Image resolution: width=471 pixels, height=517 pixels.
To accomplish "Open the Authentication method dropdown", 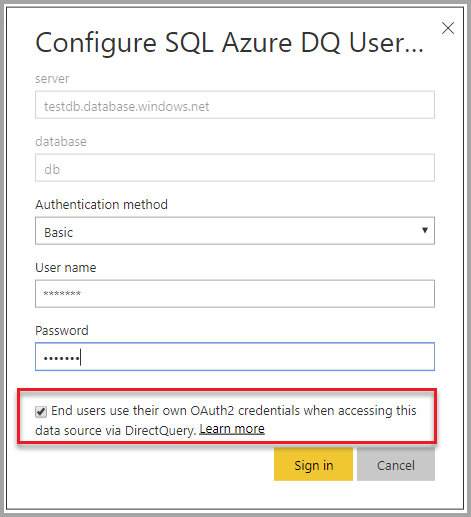I will (235, 231).
